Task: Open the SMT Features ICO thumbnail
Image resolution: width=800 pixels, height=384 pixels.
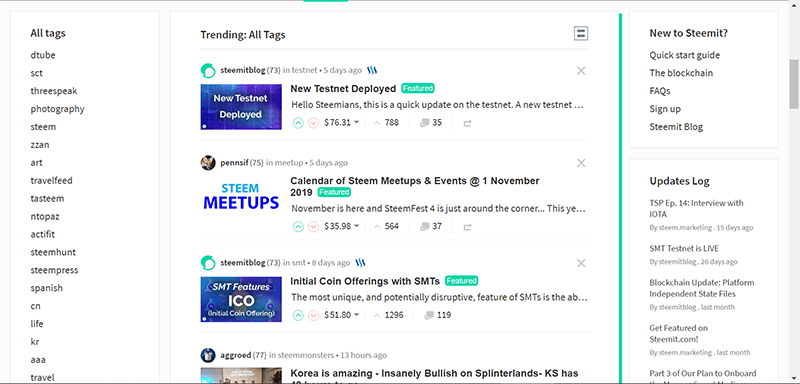Action: (241, 299)
